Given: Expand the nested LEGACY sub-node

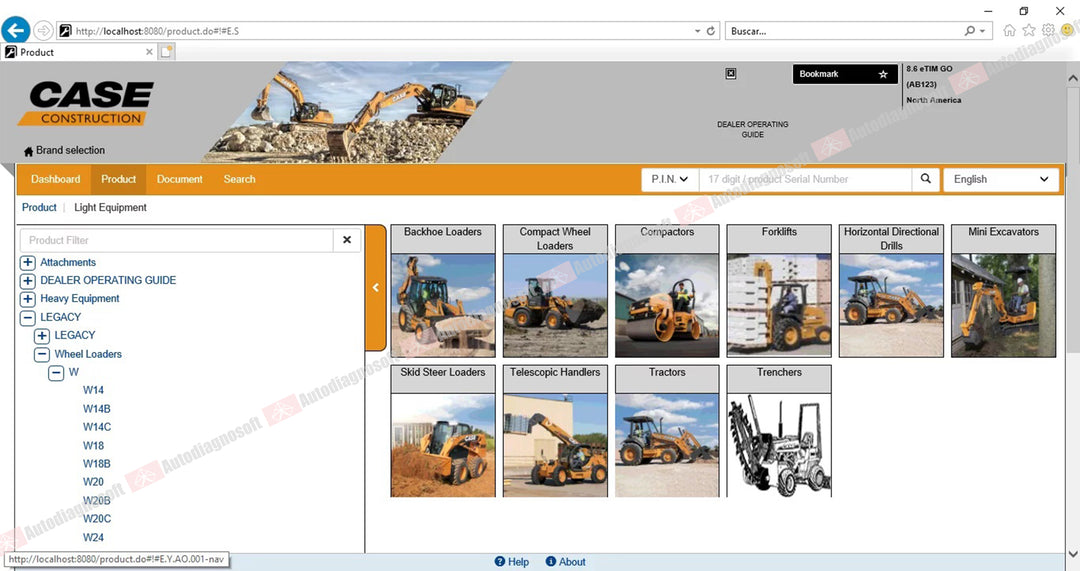Looking at the screenshot, I should (42, 335).
